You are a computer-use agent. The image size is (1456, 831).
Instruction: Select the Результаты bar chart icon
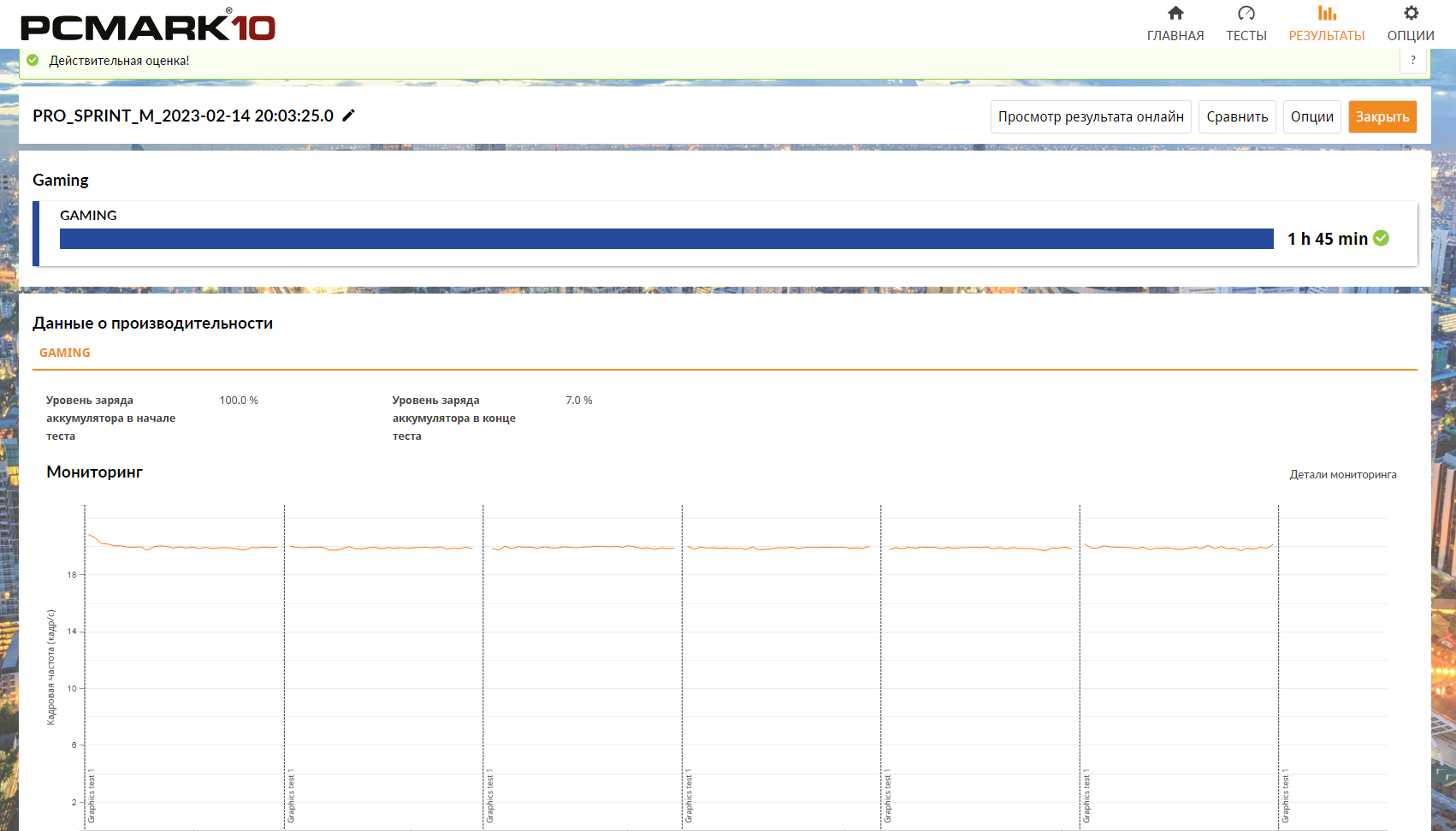click(x=1326, y=13)
